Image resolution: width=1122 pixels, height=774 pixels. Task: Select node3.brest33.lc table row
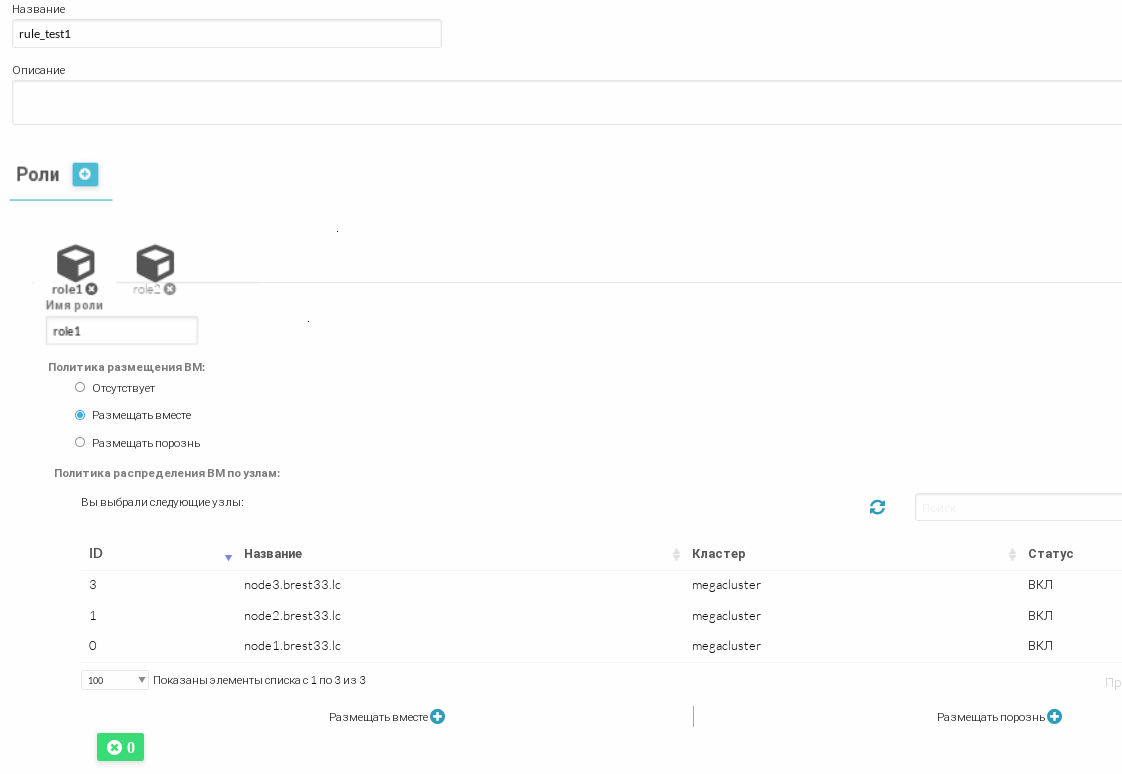292,585
